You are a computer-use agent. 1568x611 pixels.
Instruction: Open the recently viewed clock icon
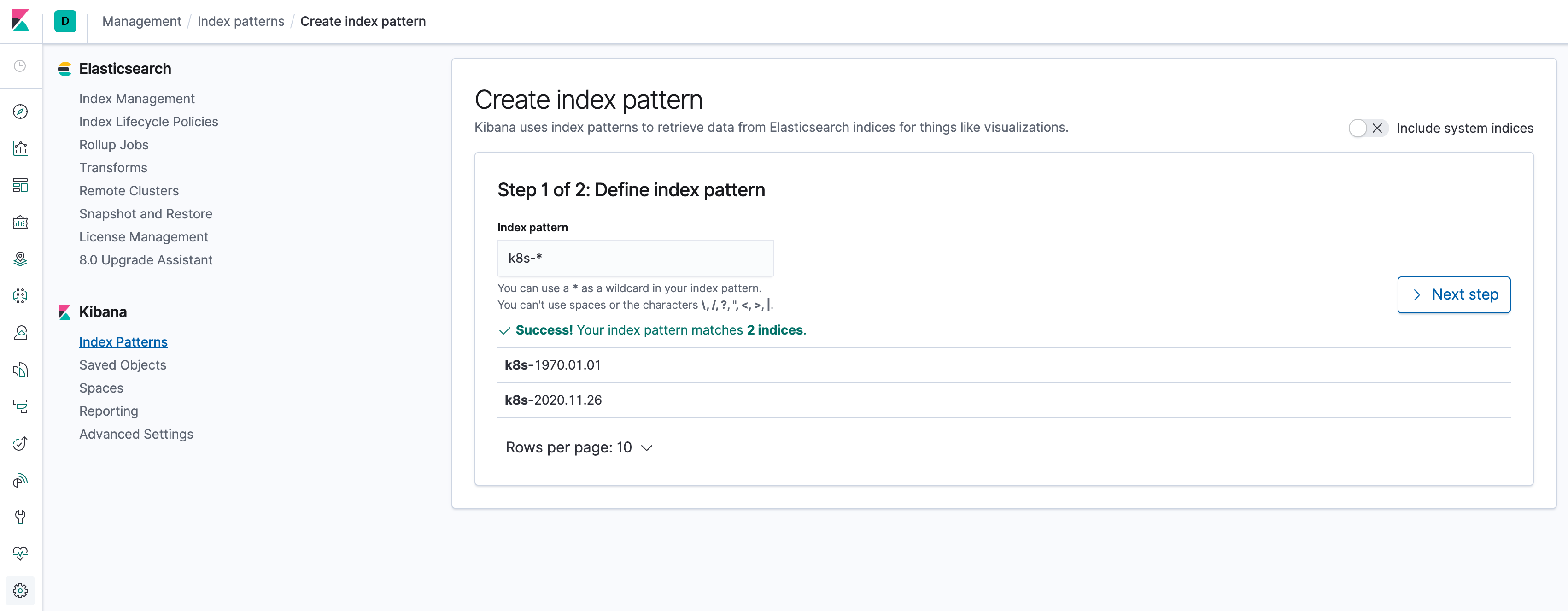[x=20, y=66]
